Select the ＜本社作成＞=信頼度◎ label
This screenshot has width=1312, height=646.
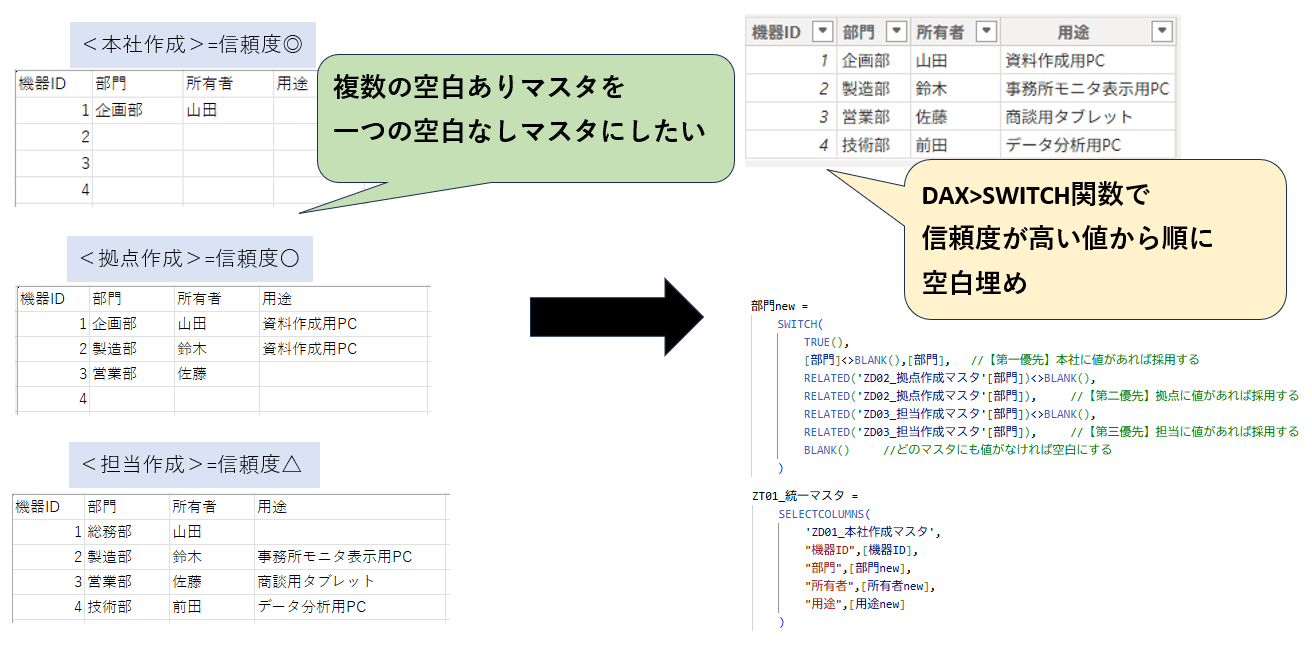tap(193, 45)
